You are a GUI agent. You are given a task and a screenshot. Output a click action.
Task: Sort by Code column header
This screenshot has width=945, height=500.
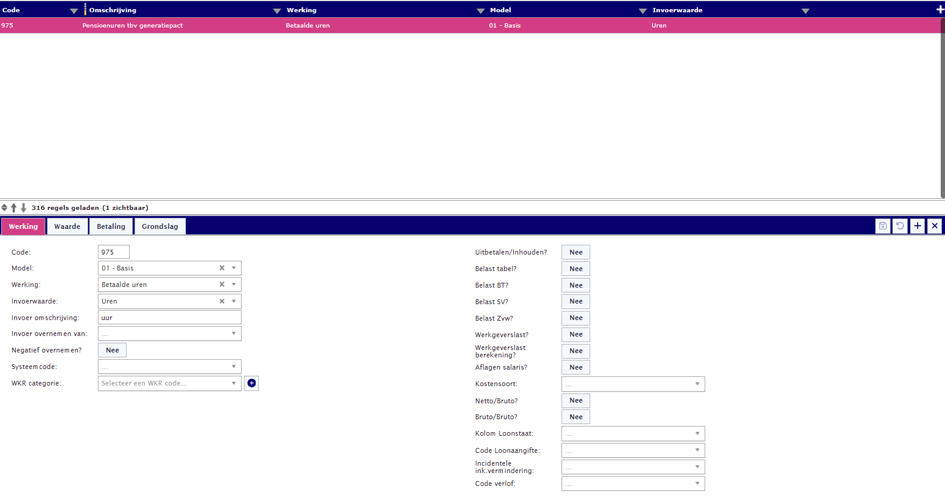pos(11,10)
